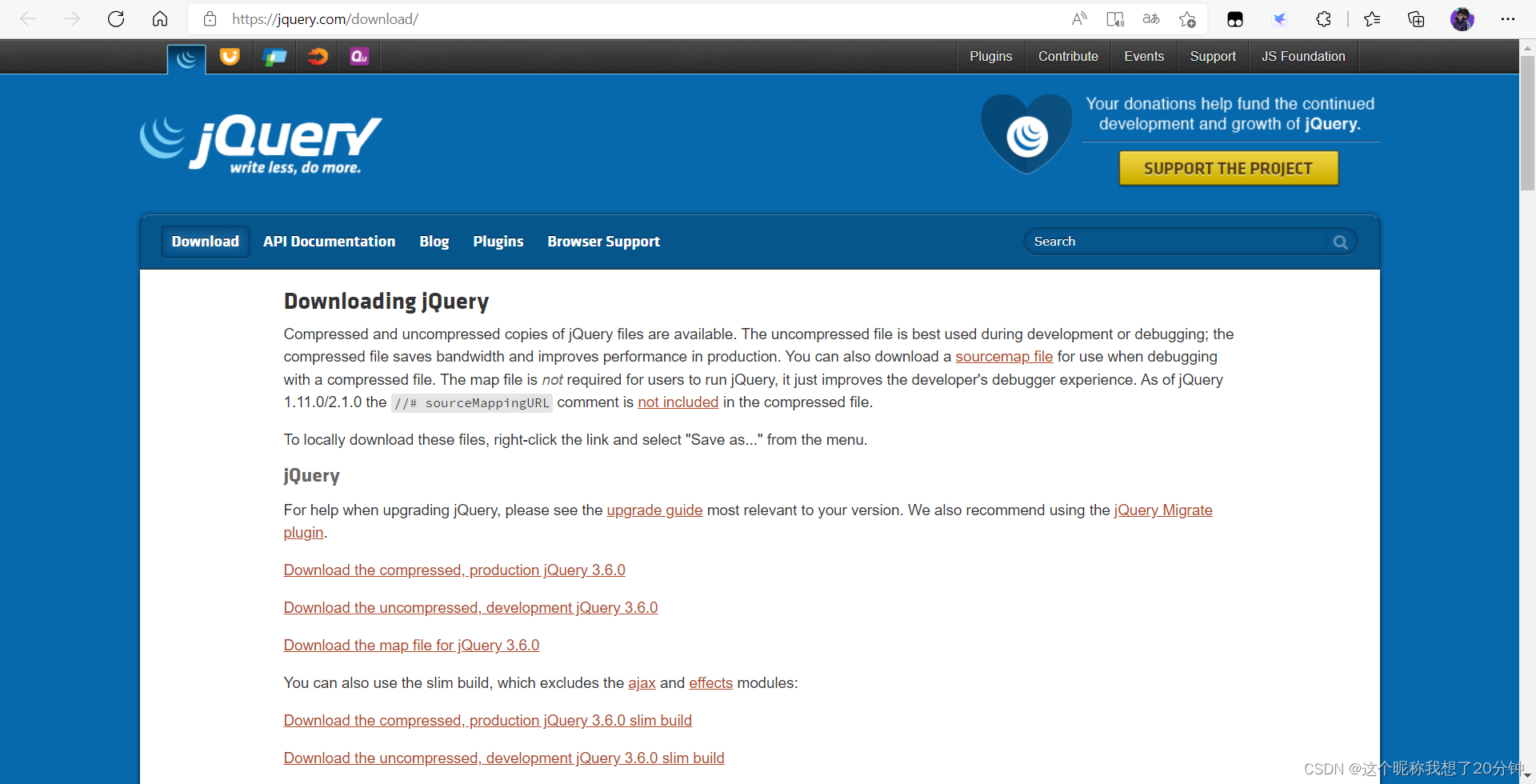Click the translate page icon

(1151, 19)
